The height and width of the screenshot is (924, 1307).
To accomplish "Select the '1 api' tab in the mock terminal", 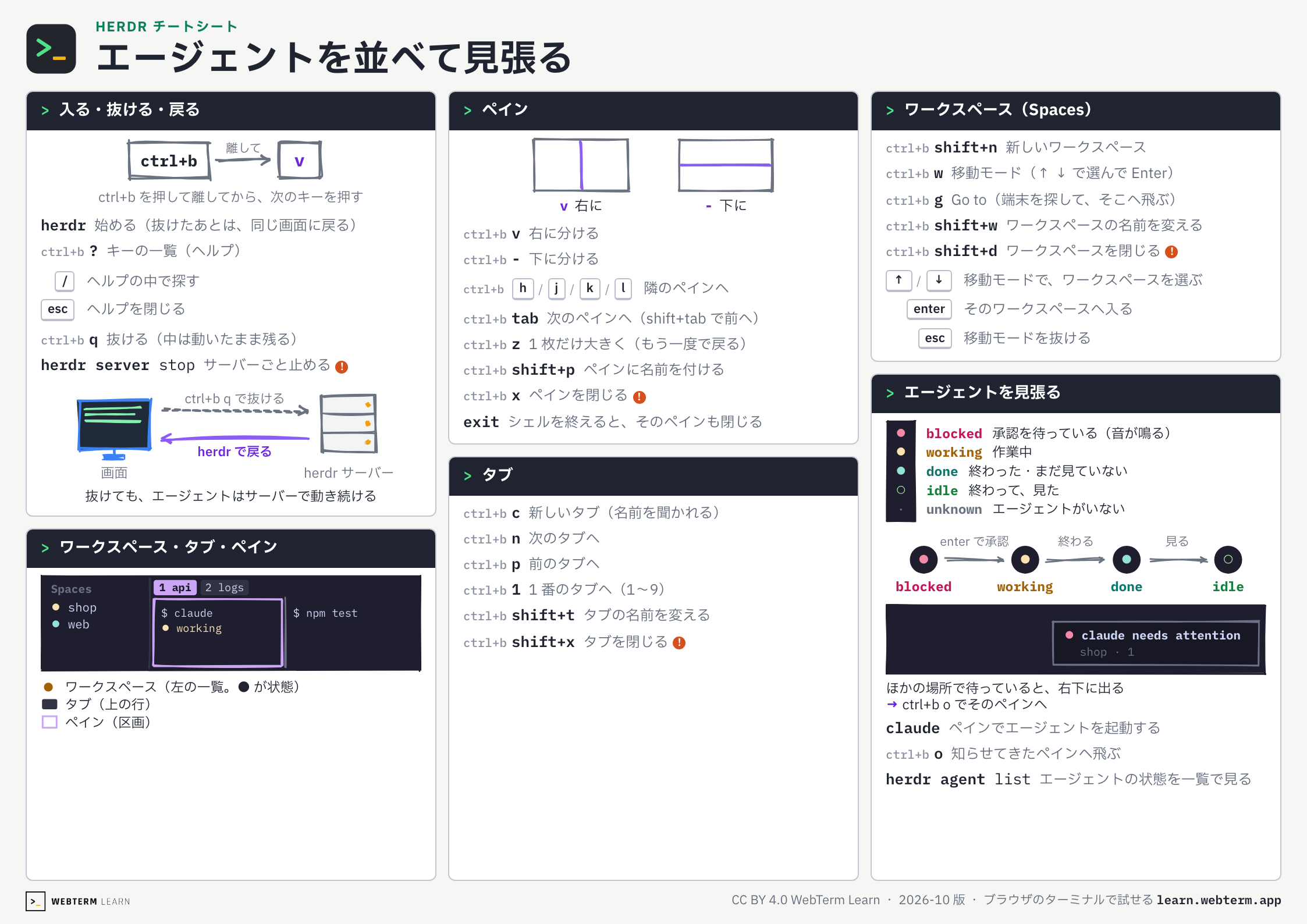I will tap(175, 588).
